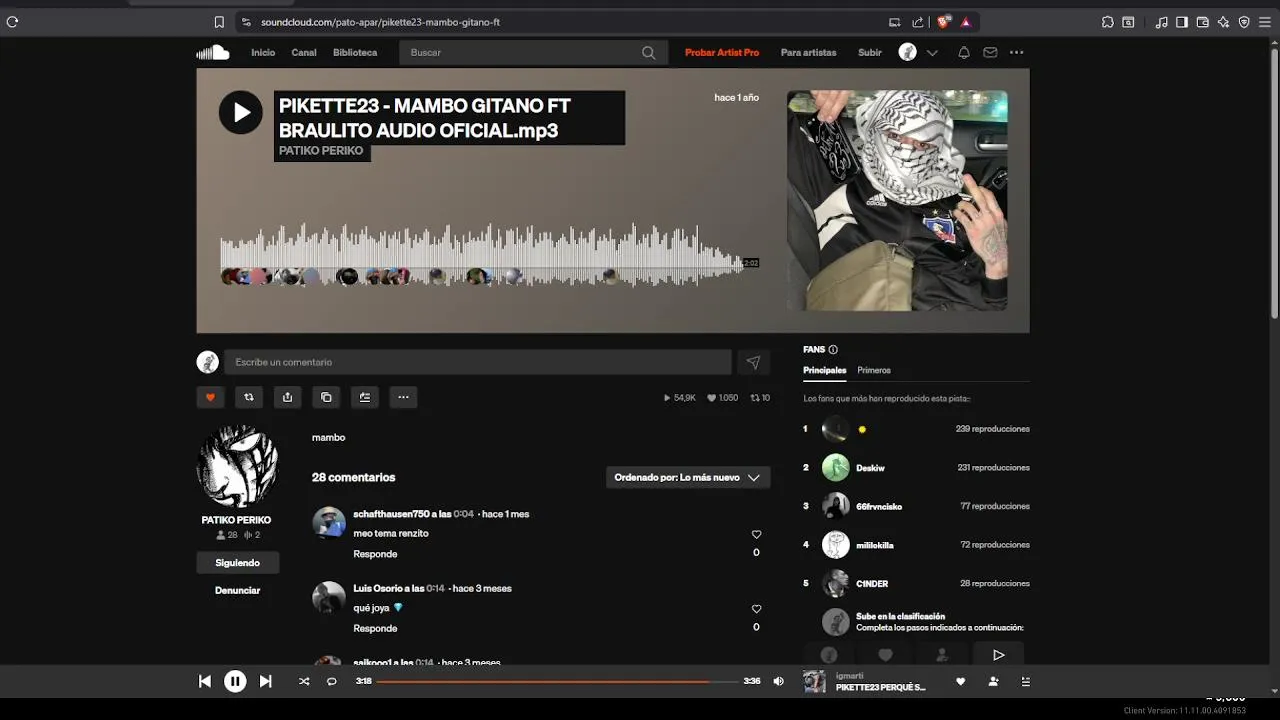Add track to next up queue
Image resolution: width=1280 pixels, height=720 pixels.
[x=365, y=397]
